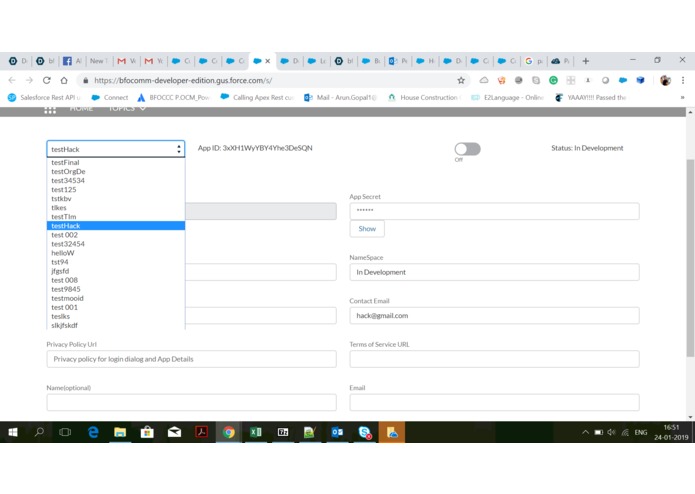The width and height of the screenshot is (695, 494).
Task: Open the House Construction bookmark
Action: pos(424,97)
